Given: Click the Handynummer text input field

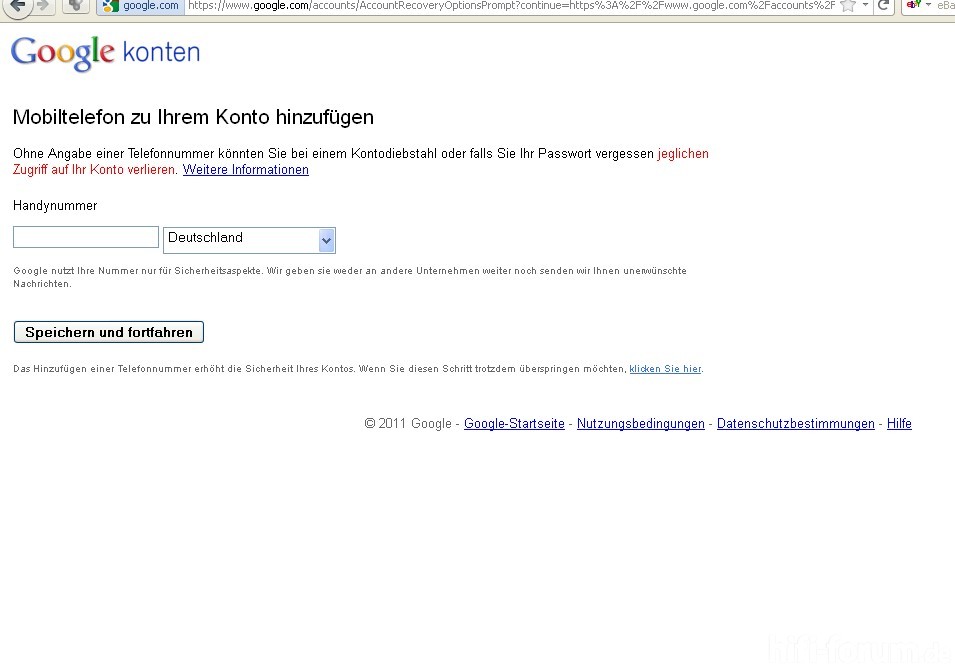Looking at the screenshot, I should 86,237.
